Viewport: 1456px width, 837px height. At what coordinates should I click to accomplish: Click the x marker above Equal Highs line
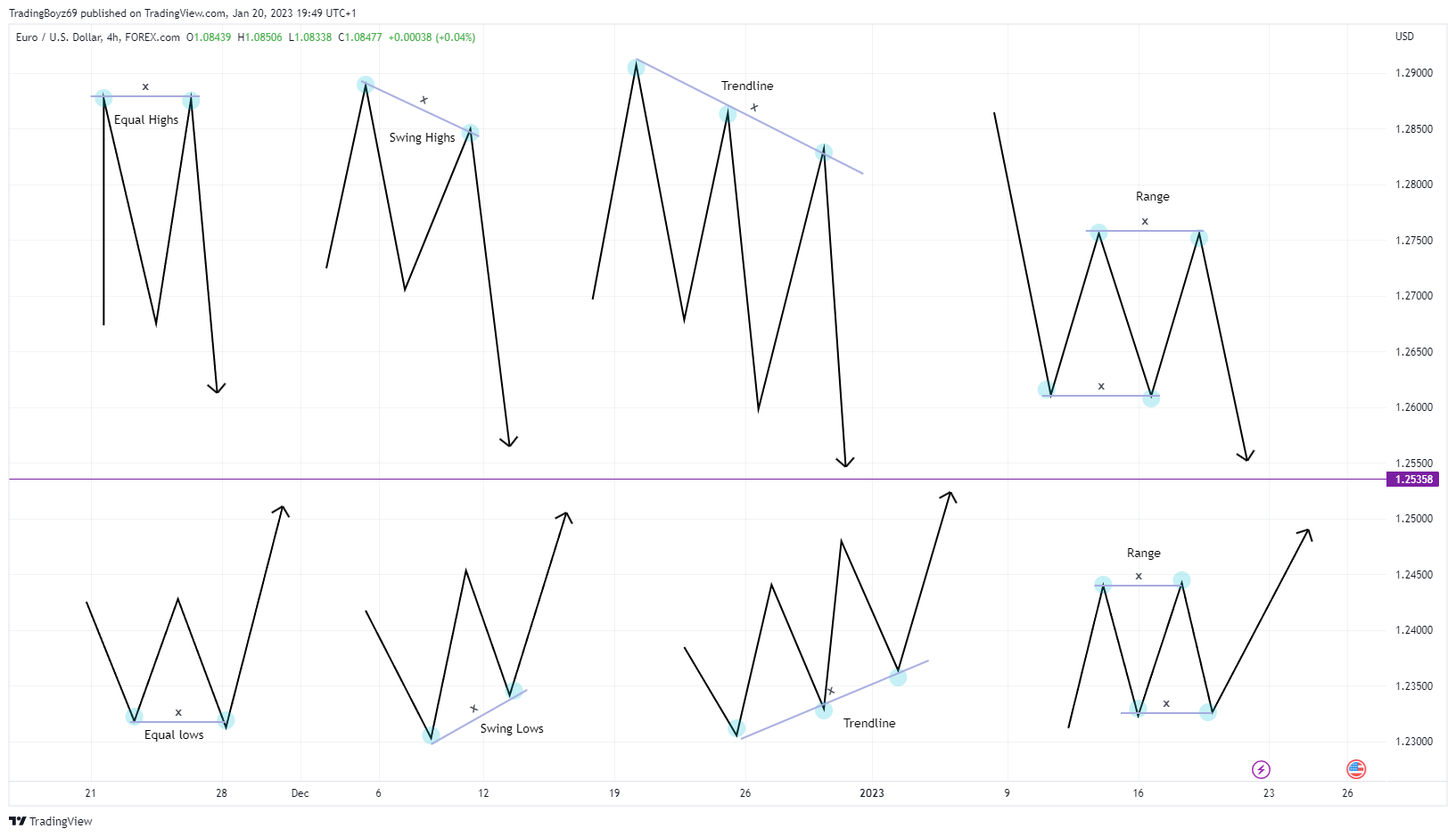tap(145, 87)
